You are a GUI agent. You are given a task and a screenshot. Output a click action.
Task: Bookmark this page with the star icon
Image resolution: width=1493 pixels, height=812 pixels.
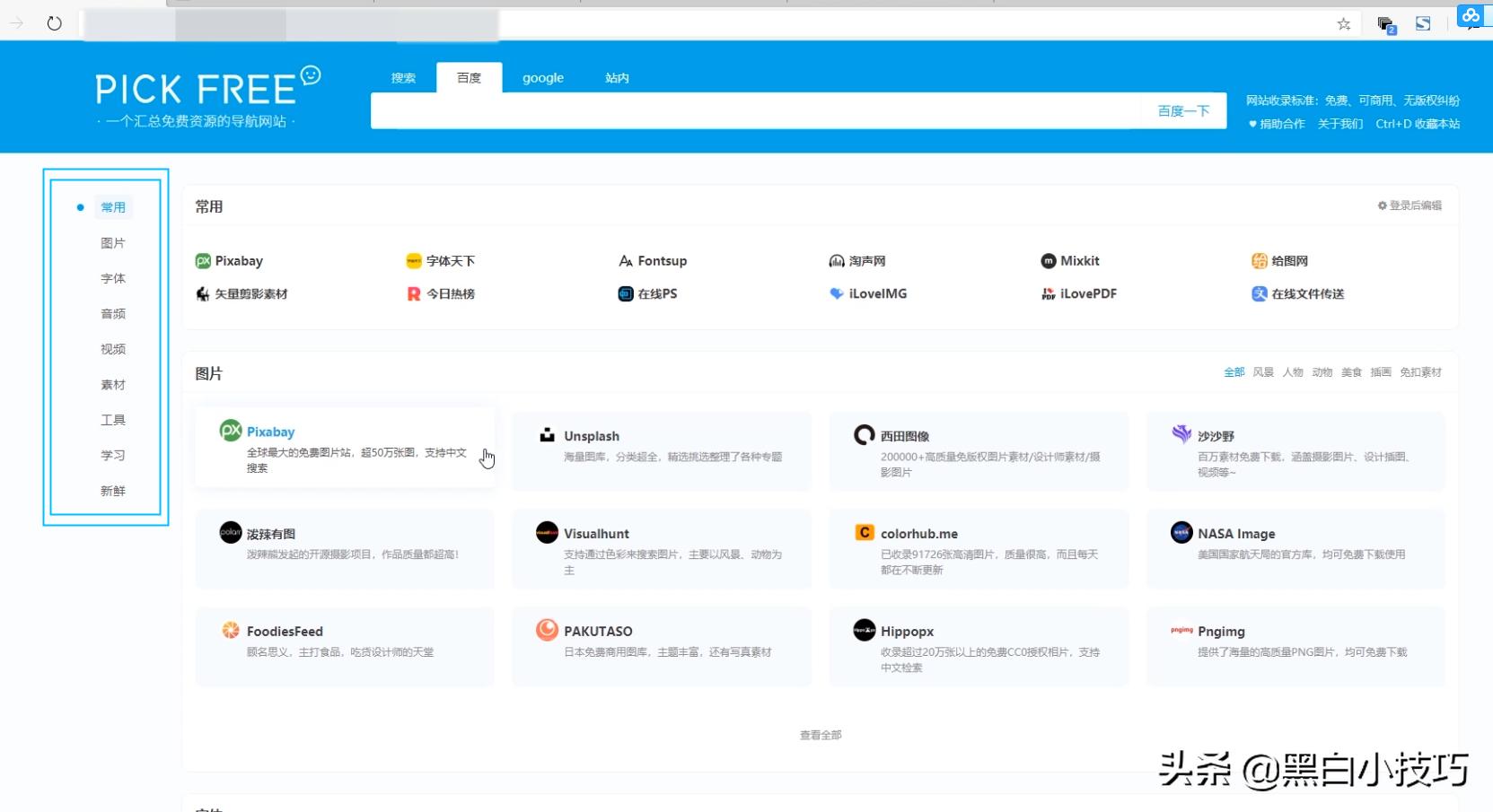click(1344, 24)
